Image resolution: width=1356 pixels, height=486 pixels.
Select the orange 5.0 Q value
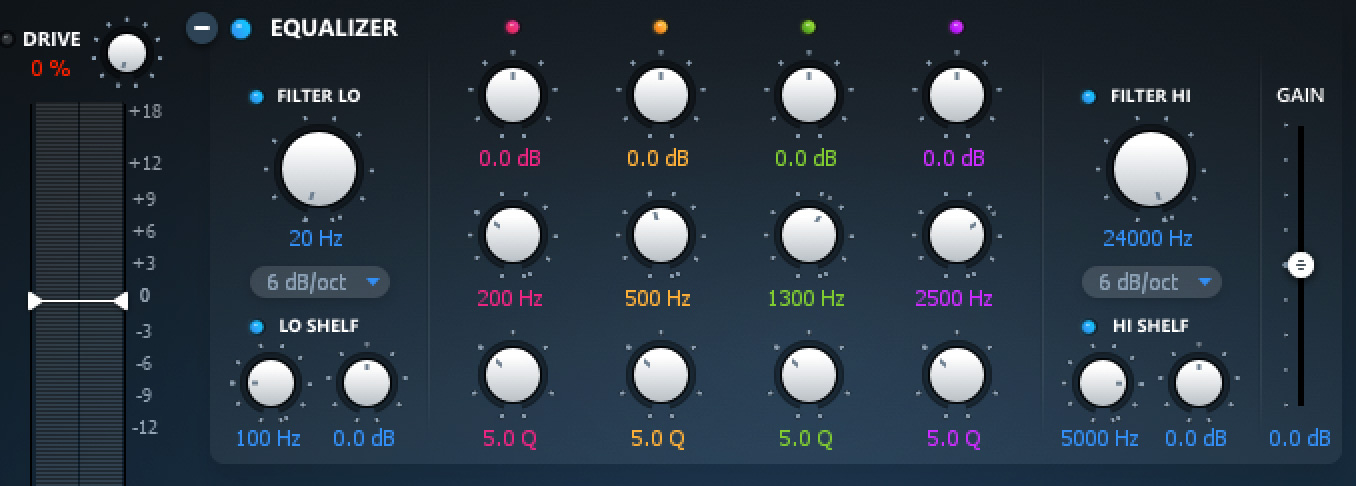(658, 438)
